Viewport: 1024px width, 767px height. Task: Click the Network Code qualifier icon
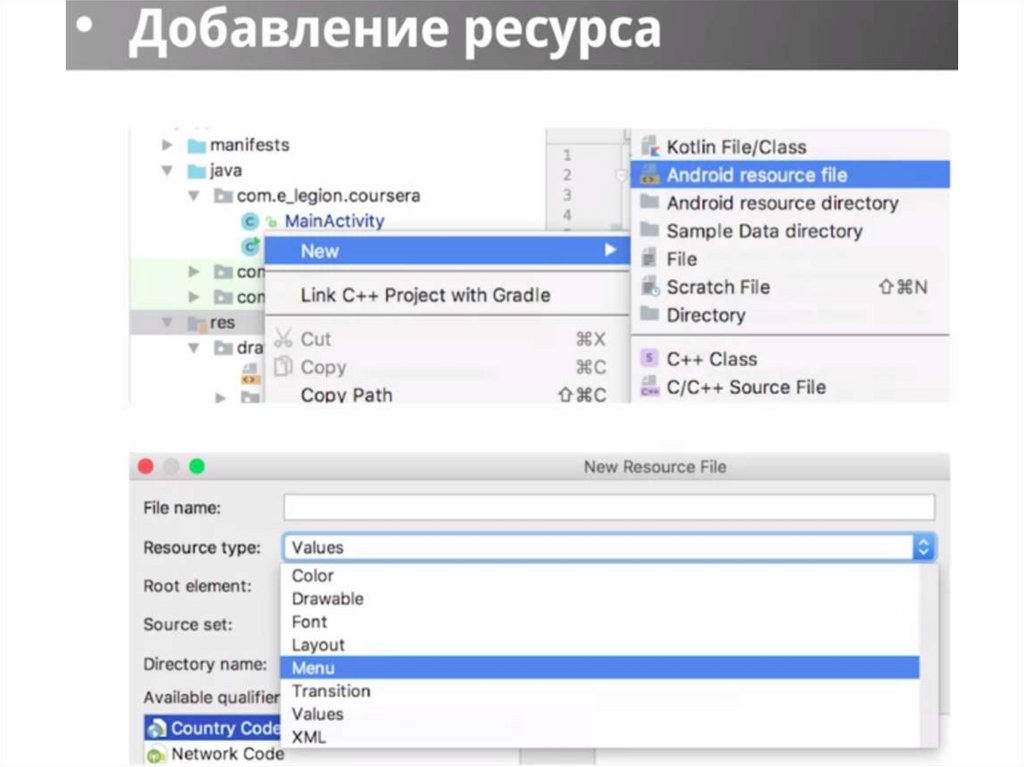point(157,754)
